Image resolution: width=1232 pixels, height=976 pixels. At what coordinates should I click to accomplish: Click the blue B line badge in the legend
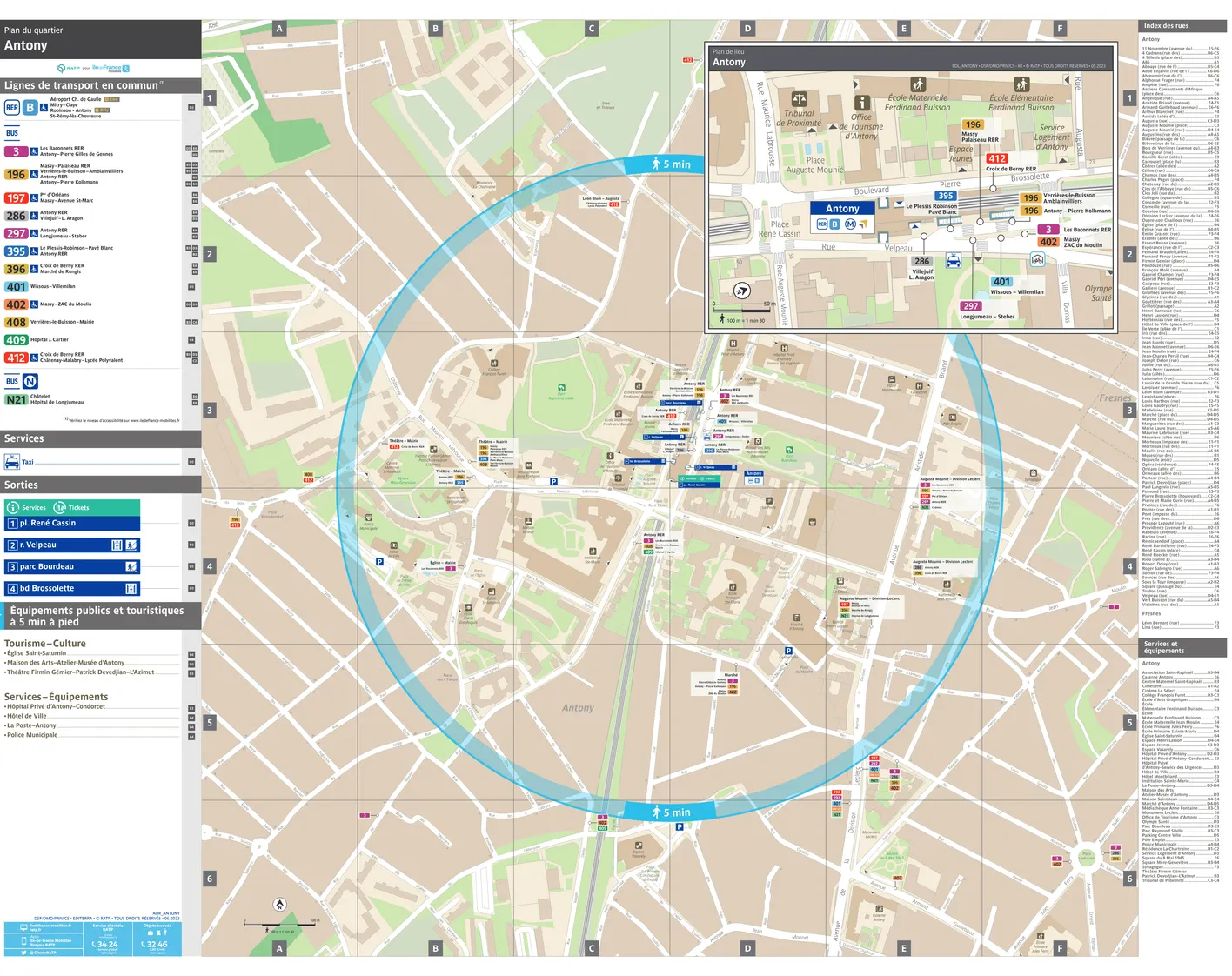pos(30,108)
